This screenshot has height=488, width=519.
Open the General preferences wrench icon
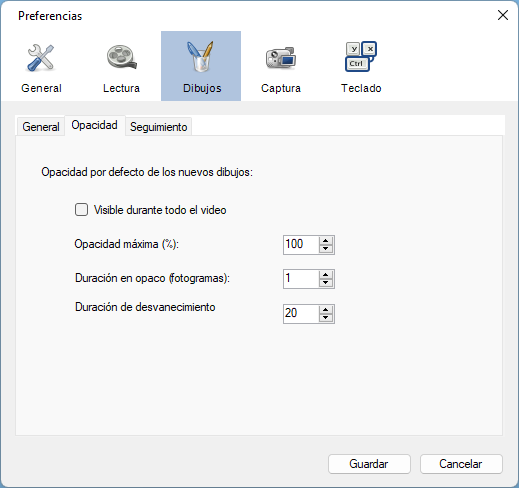pos(41,57)
